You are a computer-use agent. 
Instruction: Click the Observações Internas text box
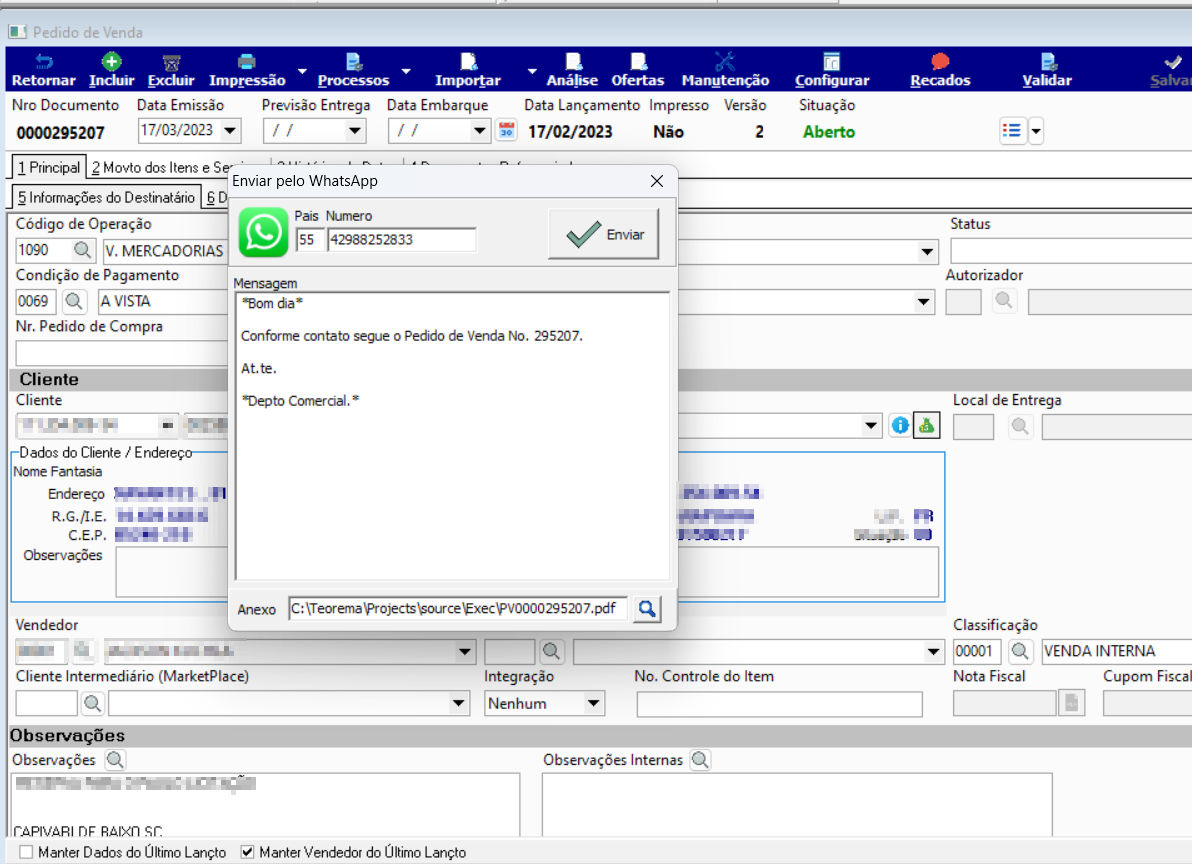click(797, 805)
